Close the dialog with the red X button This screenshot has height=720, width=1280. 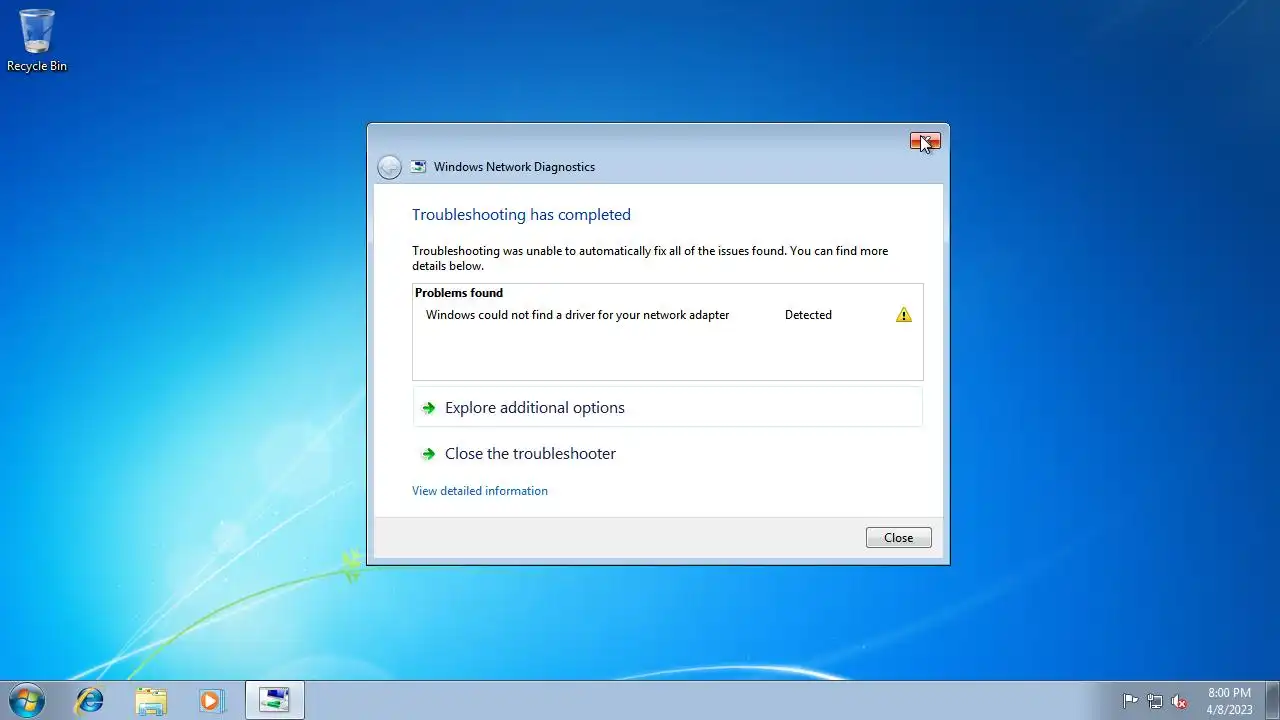coord(925,141)
